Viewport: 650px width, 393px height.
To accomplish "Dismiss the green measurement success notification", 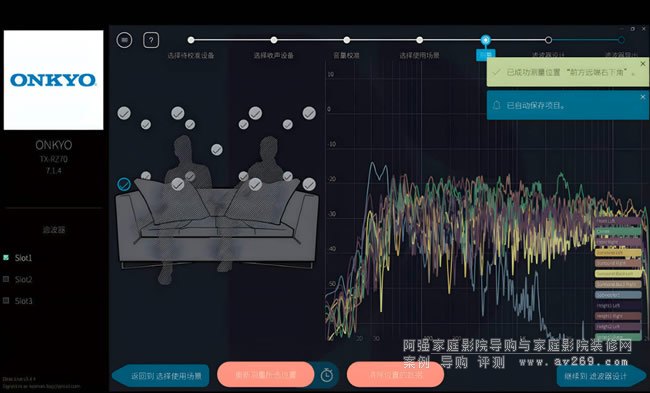I will 643,64.
